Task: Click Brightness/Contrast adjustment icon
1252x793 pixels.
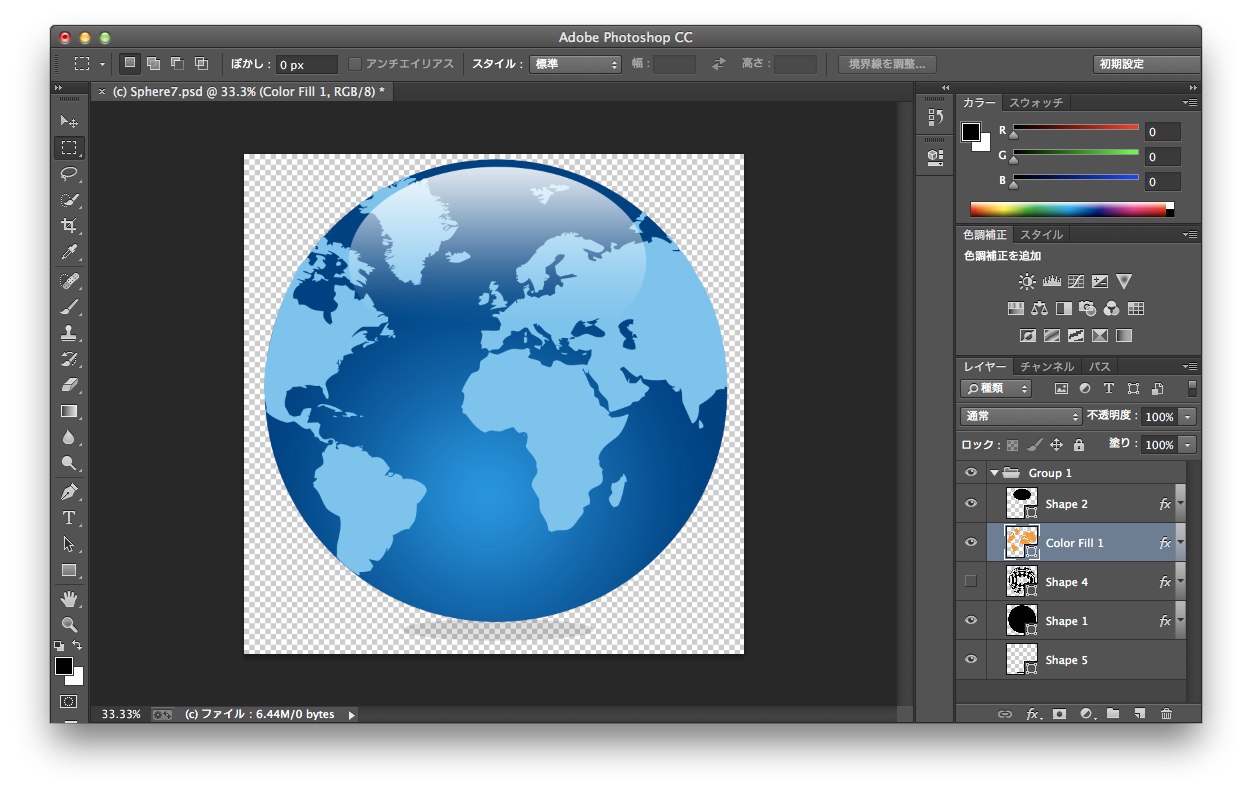Action: pyautogui.click(x=1027, y=282)
